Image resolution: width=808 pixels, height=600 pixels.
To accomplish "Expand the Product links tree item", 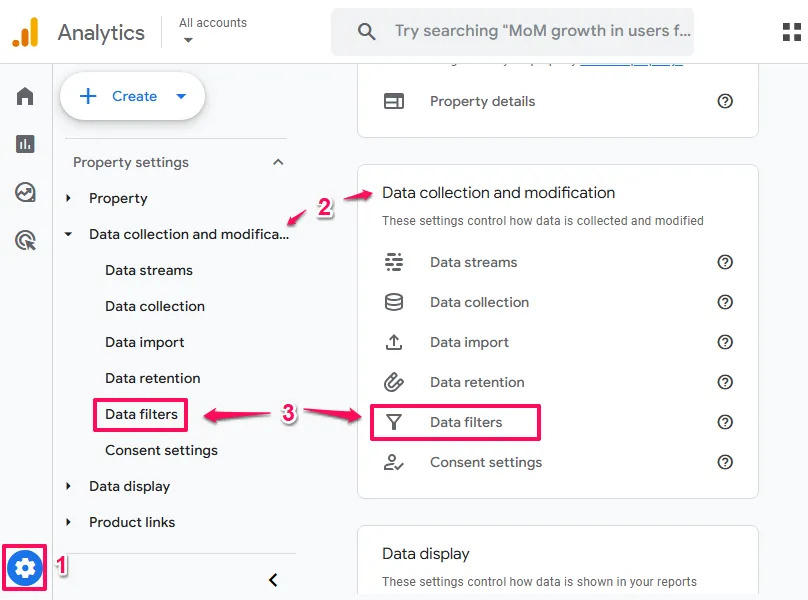I will (69, 522).
